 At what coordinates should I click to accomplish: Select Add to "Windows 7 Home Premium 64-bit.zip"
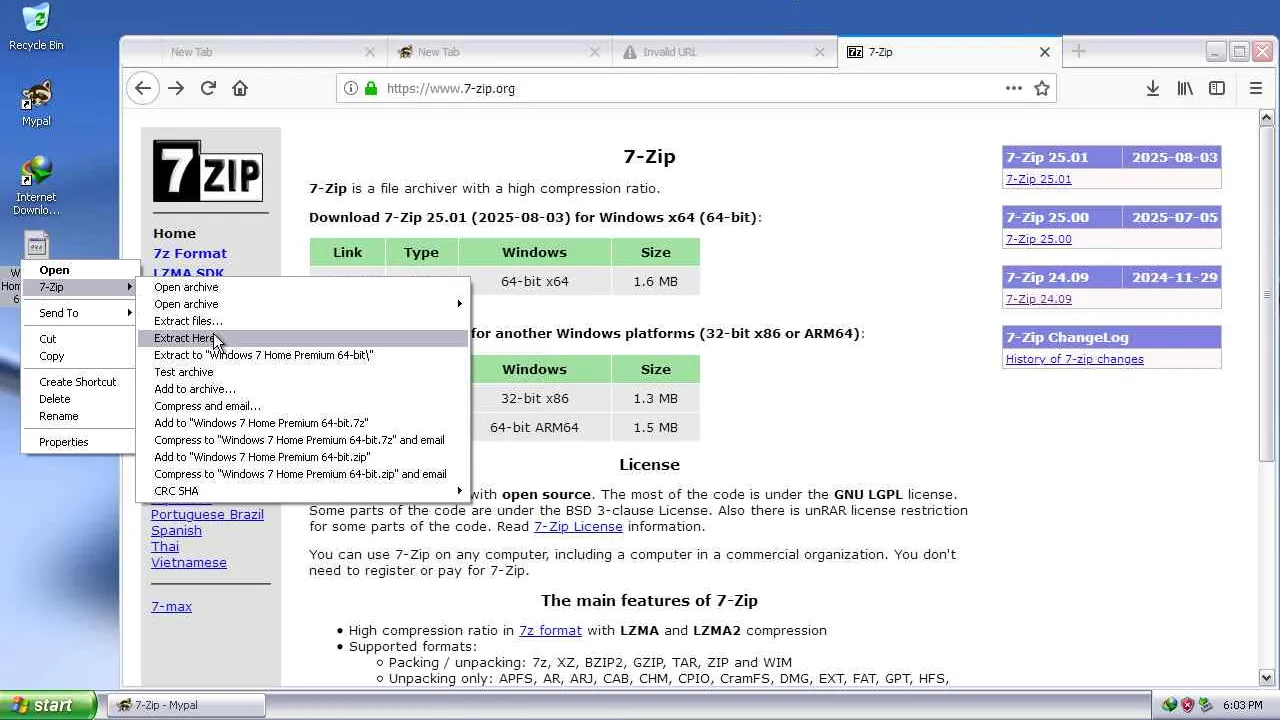coord(303,457)
